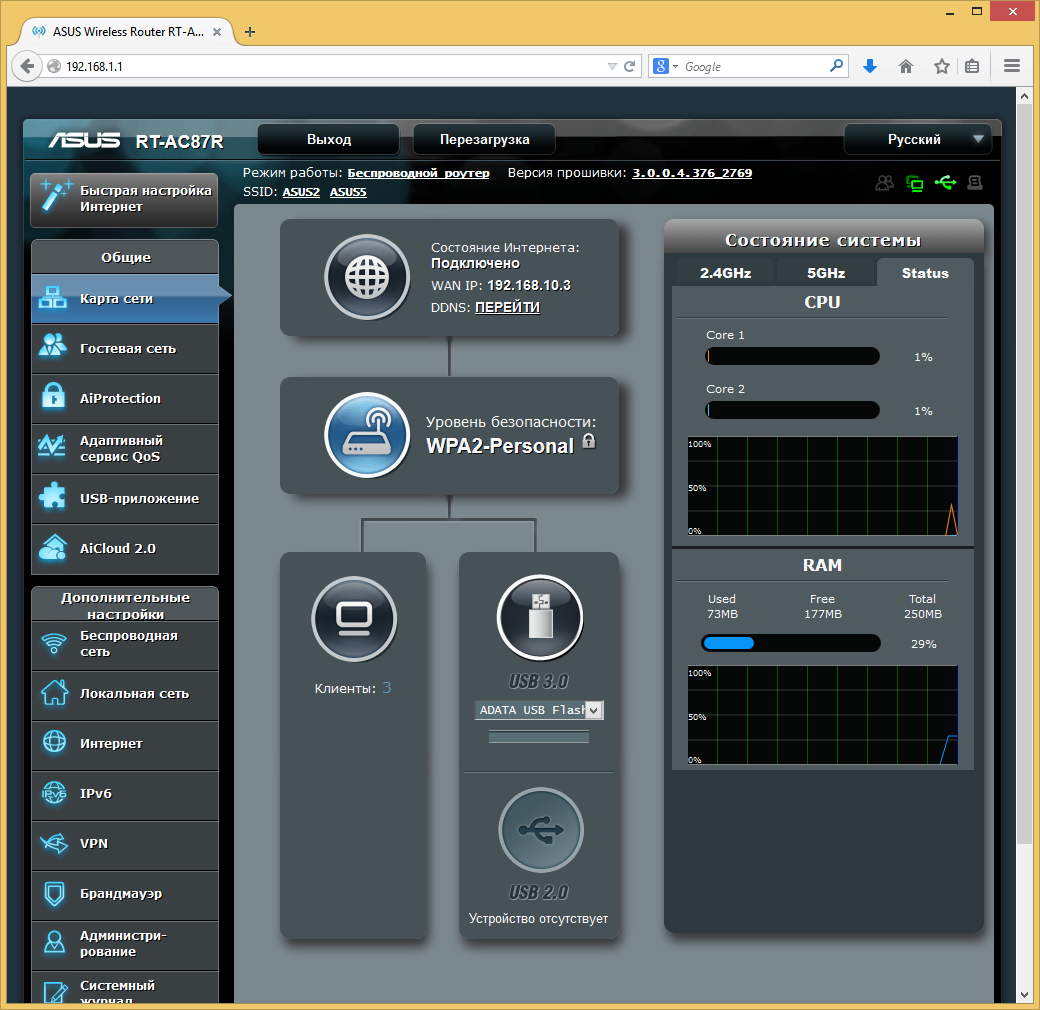Image resolution: width=1040 pixels, height=1010 pixels.
Task: Open the clients computer icon
Action: tap(354, 619)
